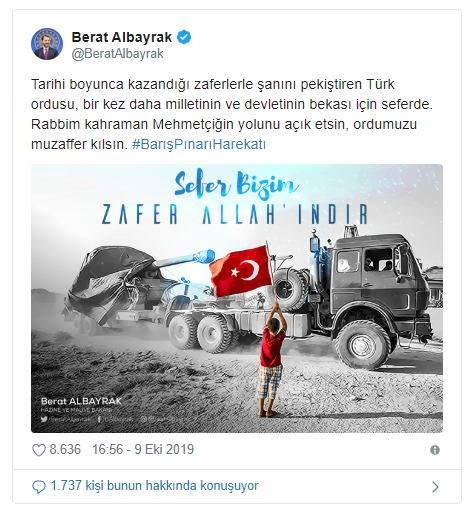Click the truck cab in the photo
This screenshot has width=468, height=518.
point(375,273)
